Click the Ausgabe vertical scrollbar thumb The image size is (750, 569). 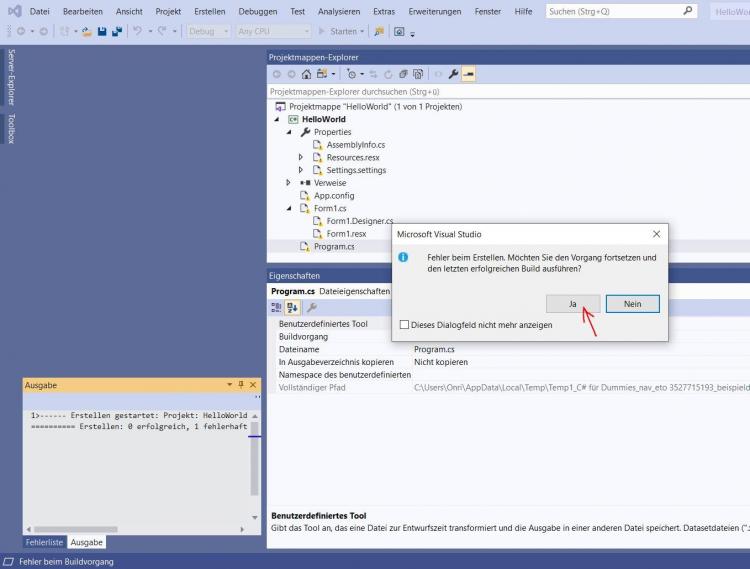[x=254, y=458]
